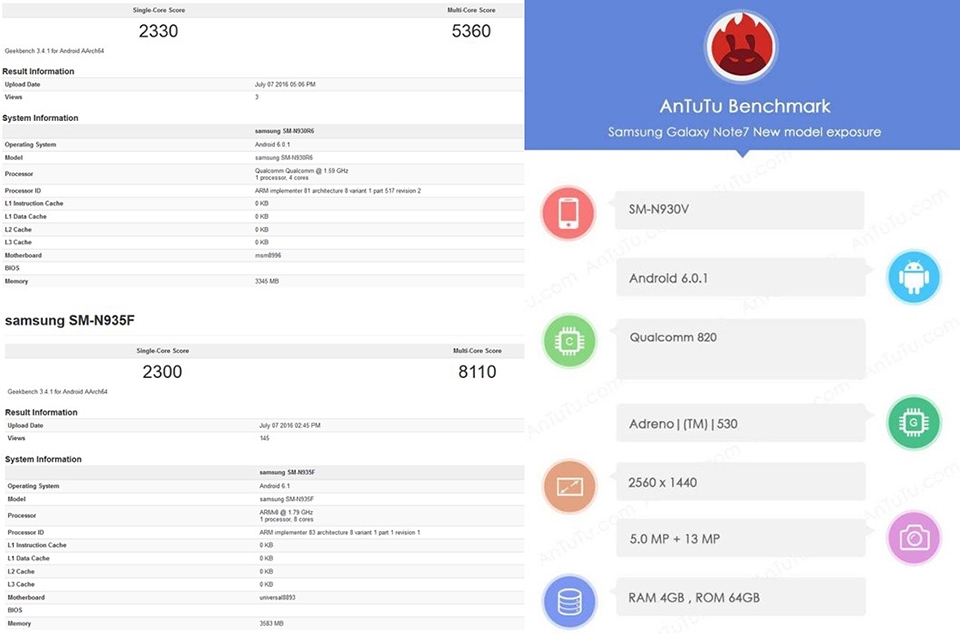The height and width of the screenshot is (641, 960).
Task: Click the views count 145
Action: tap(264, 438)
